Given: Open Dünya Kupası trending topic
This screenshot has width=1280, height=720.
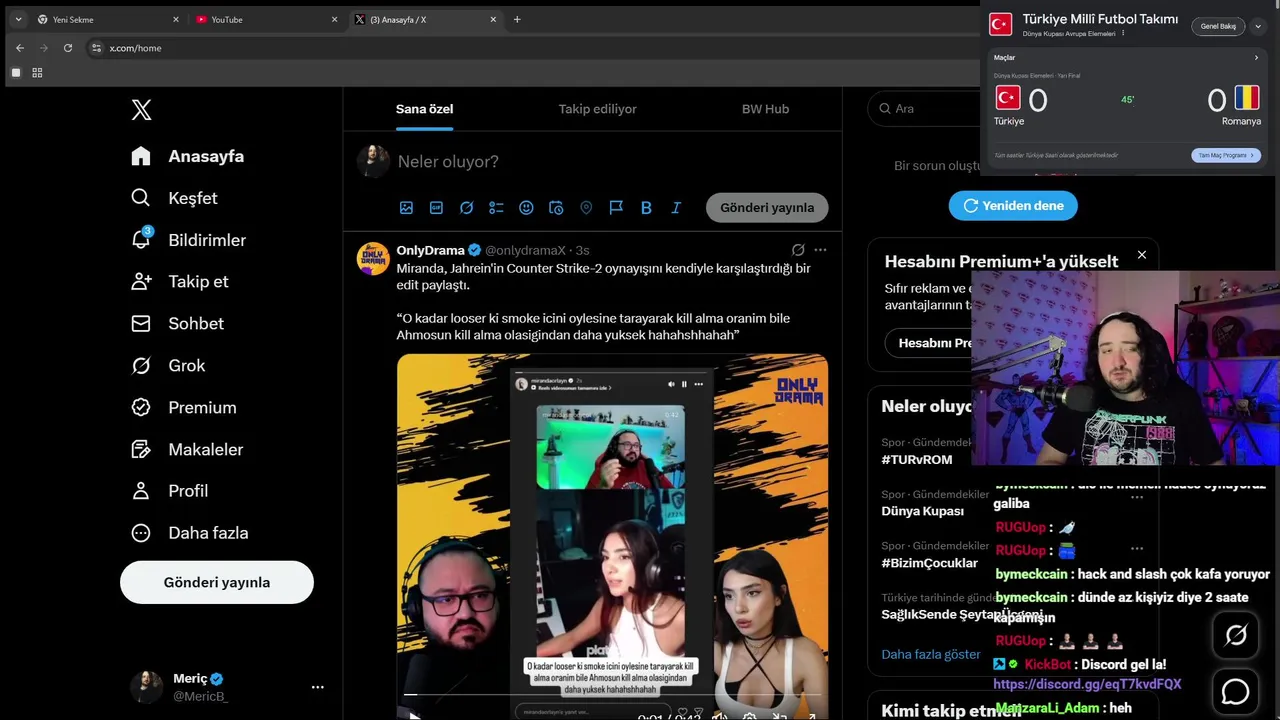Looking at the screenshot, I should click(922, 511).
